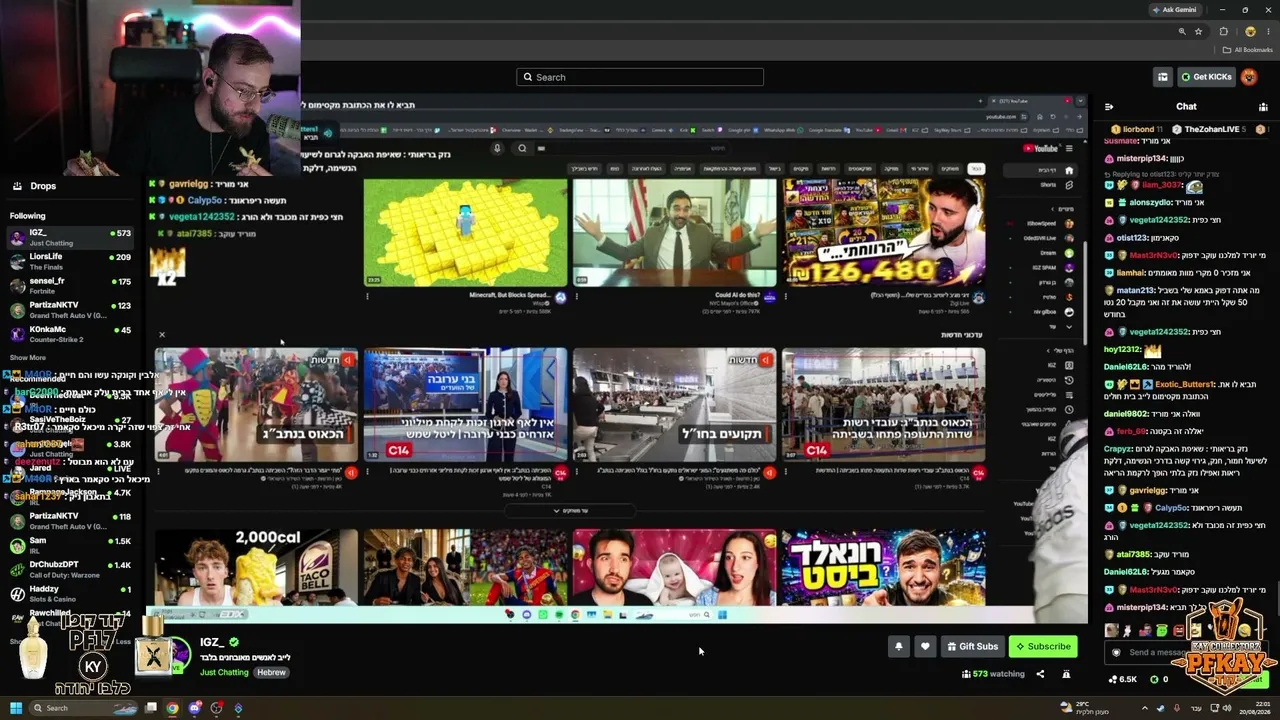
Task: Open the YouTube logo in stream
Action: point(1040,149)
